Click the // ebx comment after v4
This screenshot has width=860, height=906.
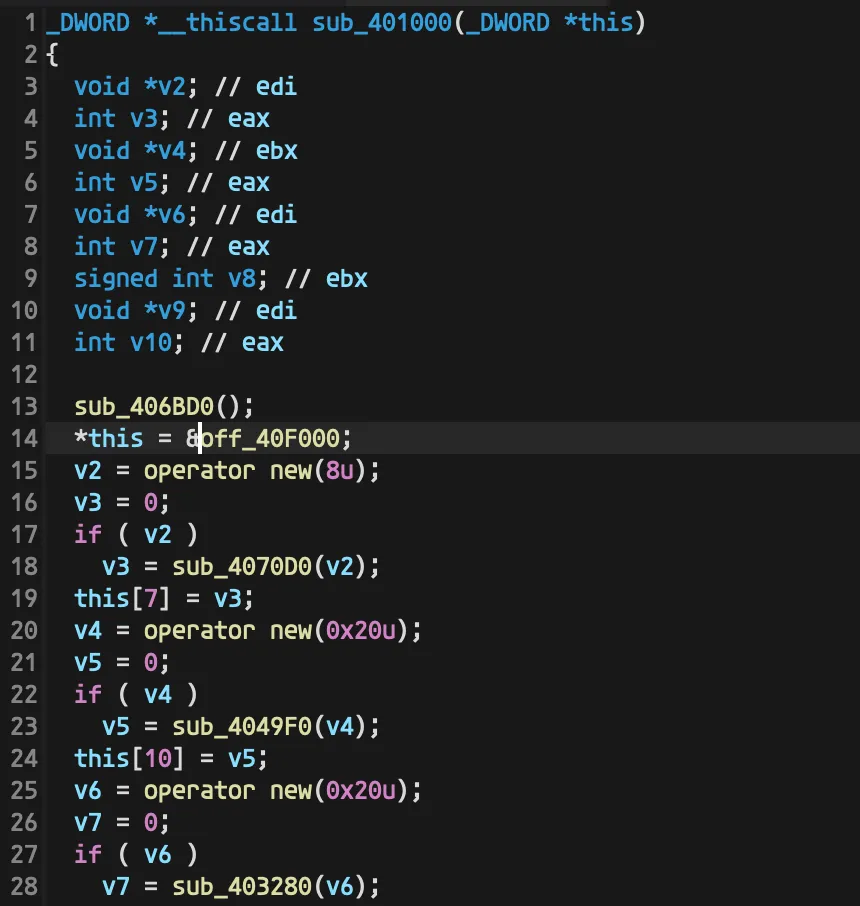point(256,151)
